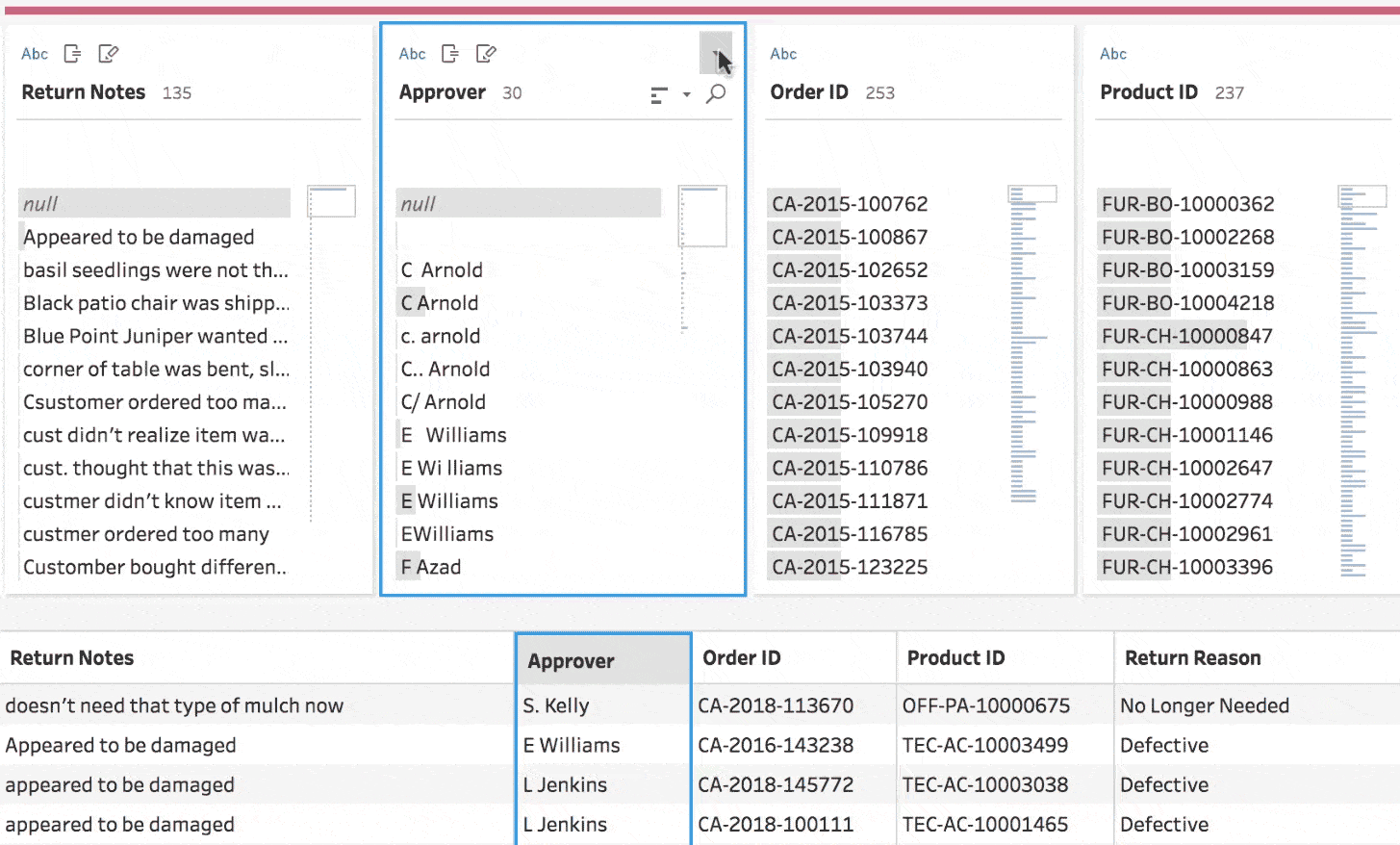Screen dimensions: 1400x845
Task: Open search in the Approver field
Action: point(716,94)
